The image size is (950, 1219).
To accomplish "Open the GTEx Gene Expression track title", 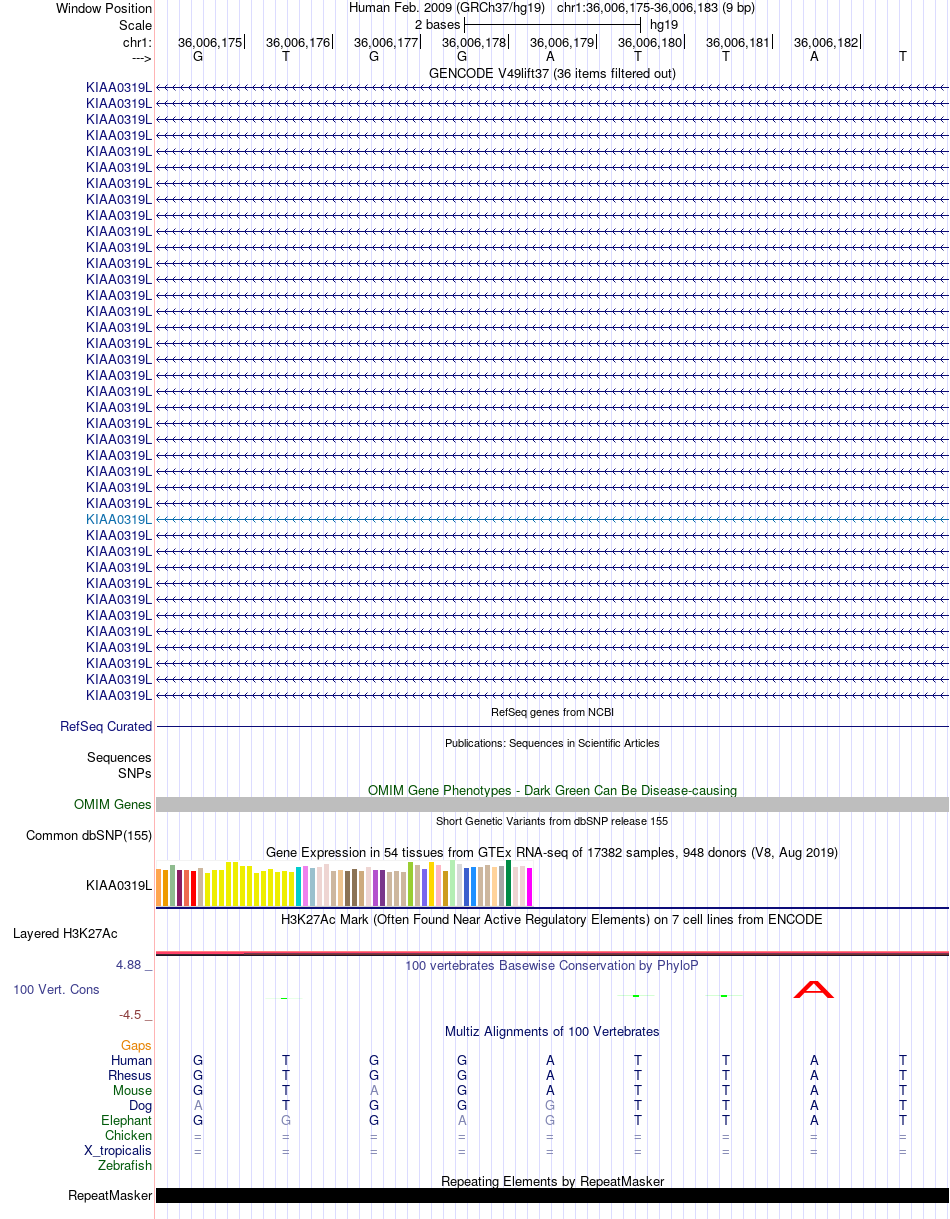I will point(552,852).
